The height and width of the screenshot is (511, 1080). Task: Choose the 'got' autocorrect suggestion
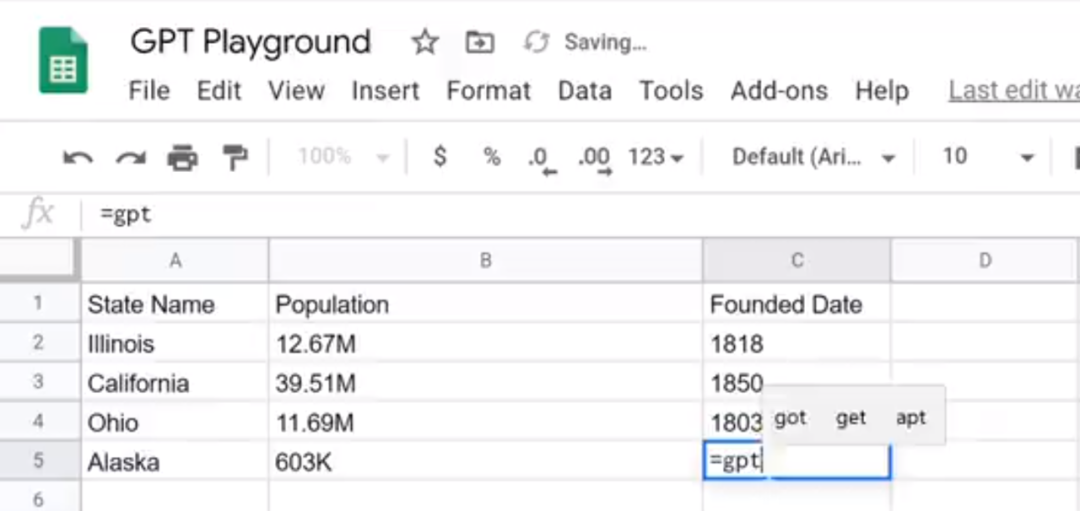[790, 418]
